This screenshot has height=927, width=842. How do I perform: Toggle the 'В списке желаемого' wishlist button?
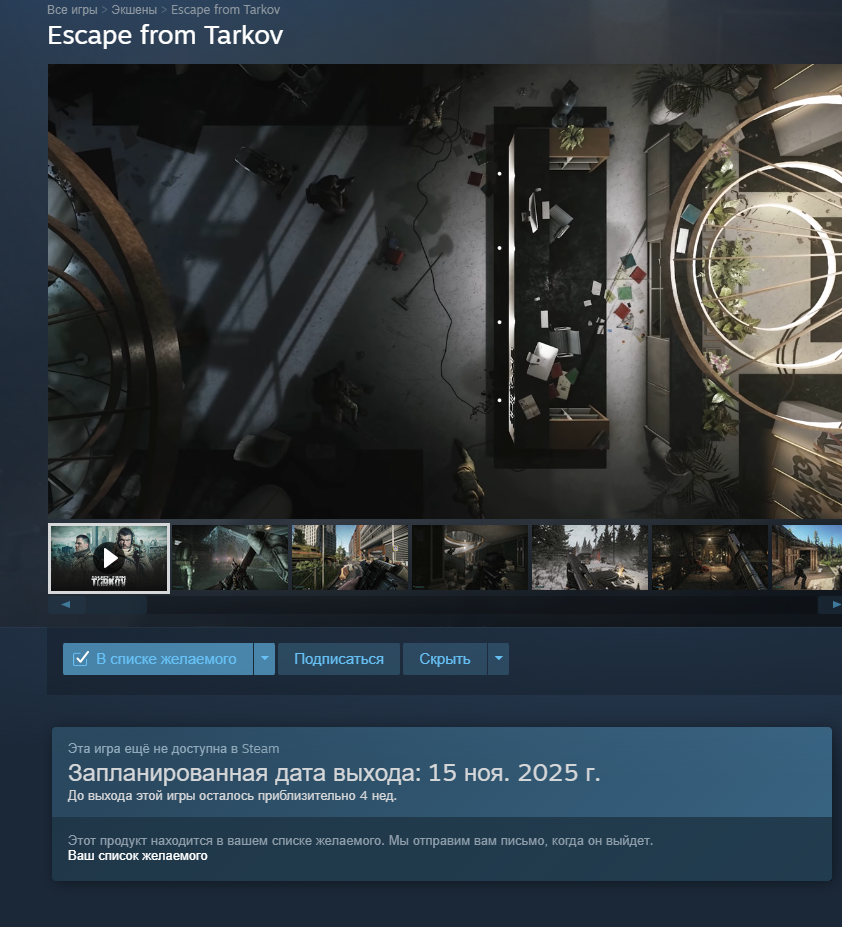[x=158, y=659]
